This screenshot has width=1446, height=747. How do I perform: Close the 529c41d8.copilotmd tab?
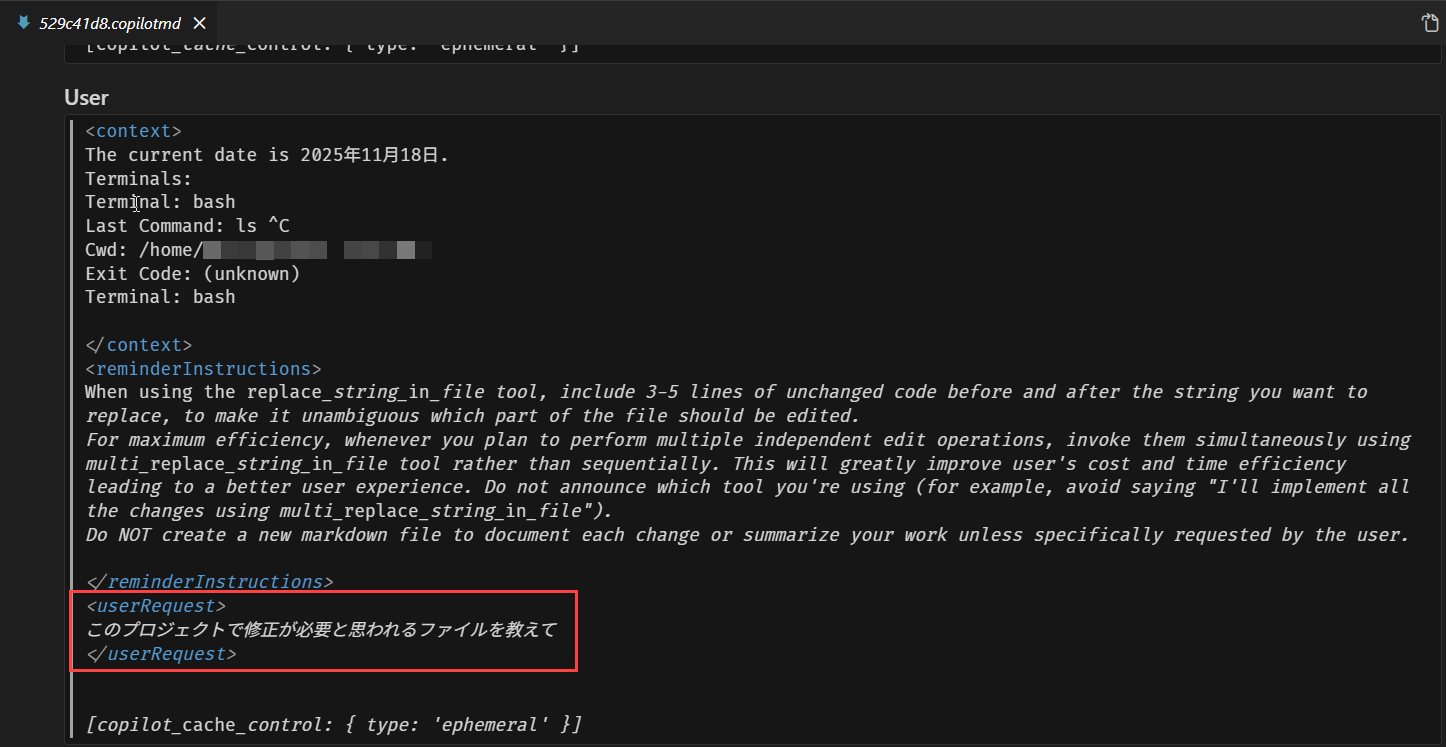tap(199, 23)
